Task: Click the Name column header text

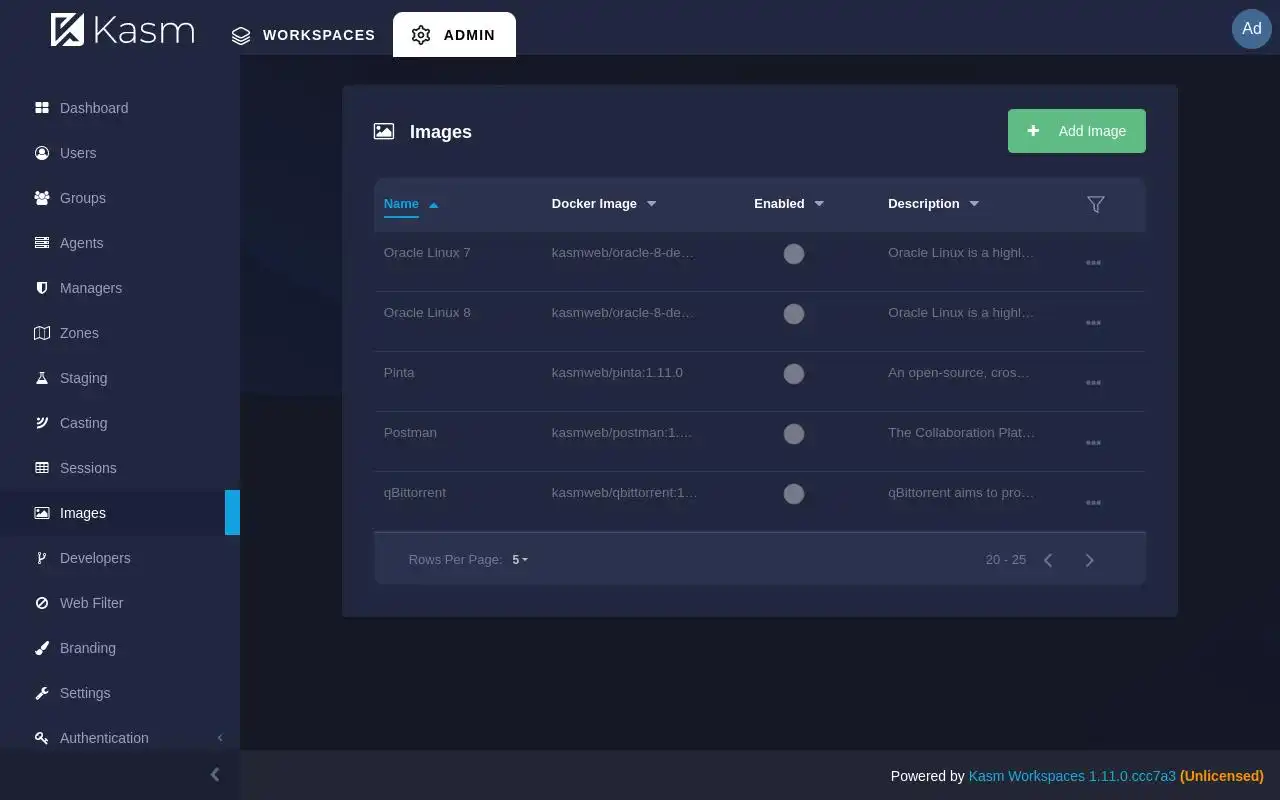Action: [401, 204]
